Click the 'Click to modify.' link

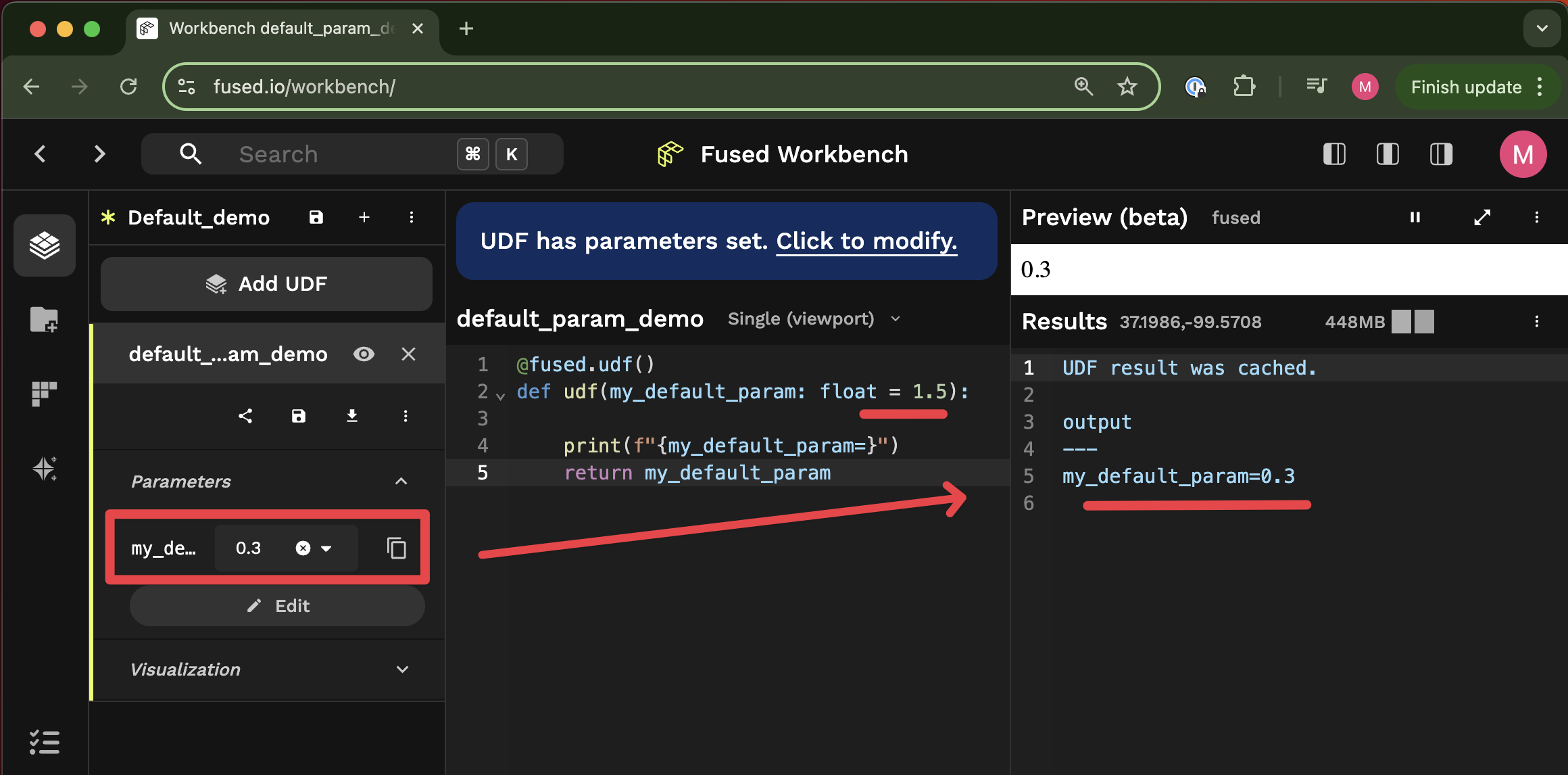coord(866,241)
